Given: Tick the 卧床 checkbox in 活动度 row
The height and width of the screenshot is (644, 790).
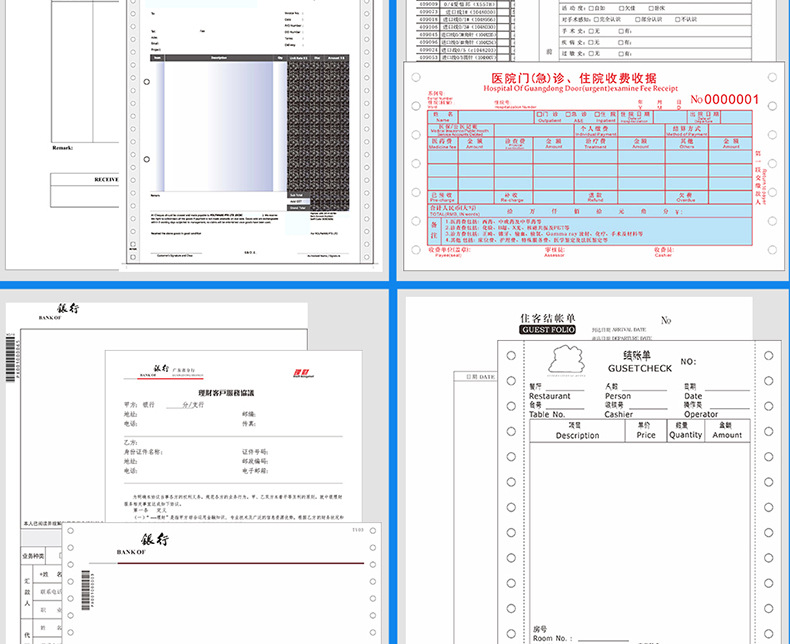Looking at the screenshot, I should tap(651, 8).
